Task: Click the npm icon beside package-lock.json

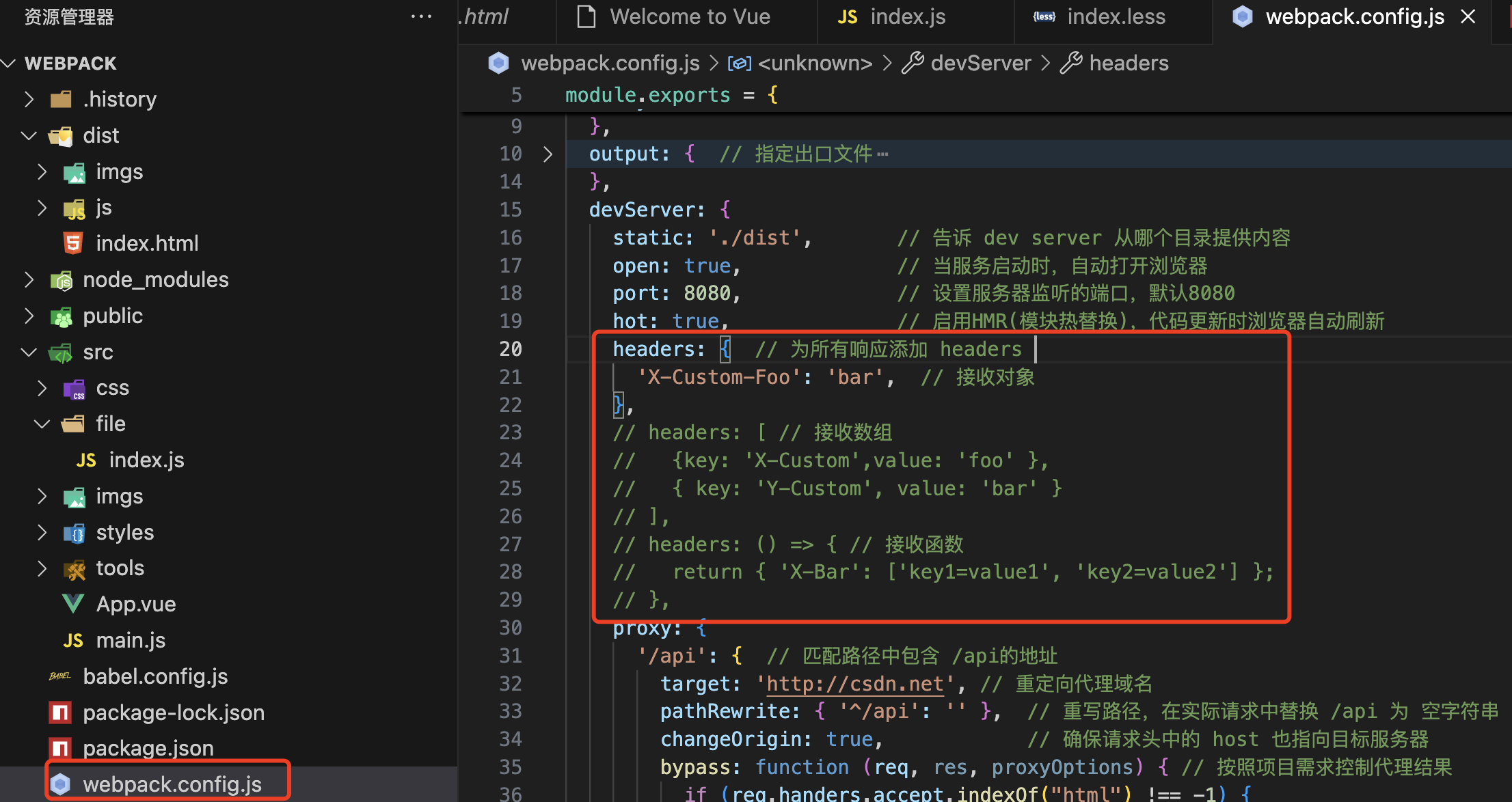Action: pyautogui.click(x=60, y=713)
